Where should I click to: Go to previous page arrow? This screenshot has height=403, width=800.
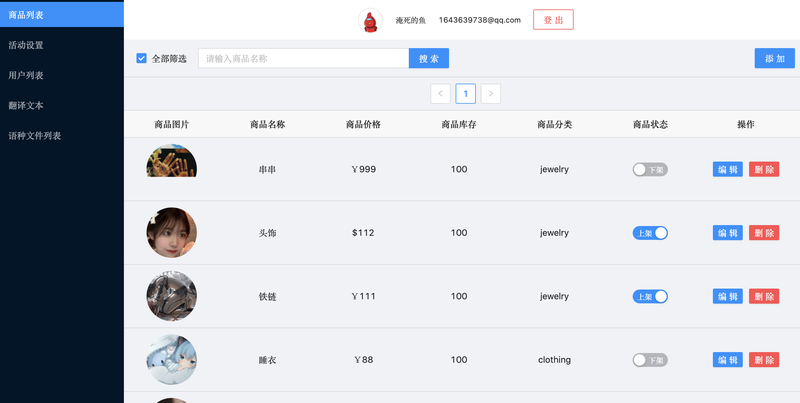440,94
